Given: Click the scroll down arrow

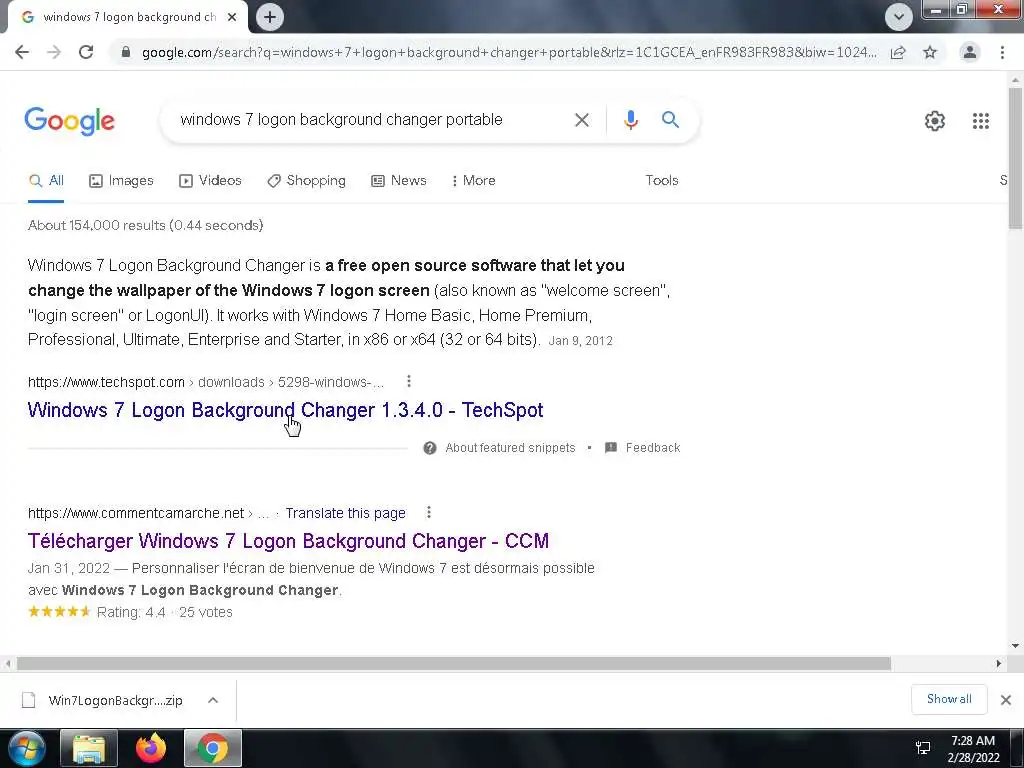Looking at the screenshot, I should (x=1015, y=646).
